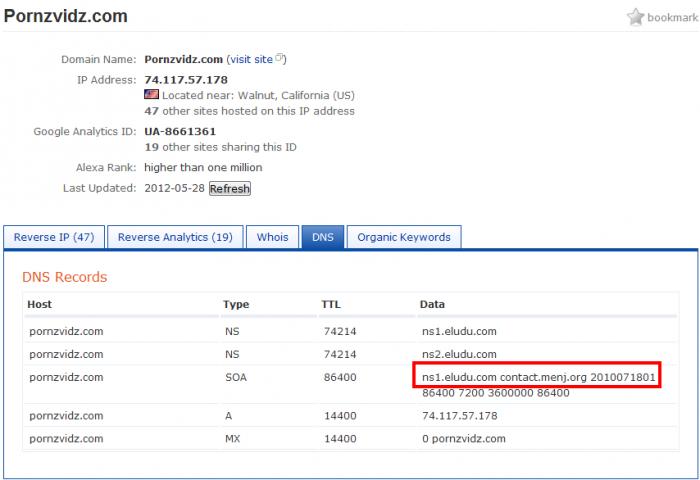Click the Data column header
The height and width of the screenshot is (480, 700).
click(x=432, y=305)
